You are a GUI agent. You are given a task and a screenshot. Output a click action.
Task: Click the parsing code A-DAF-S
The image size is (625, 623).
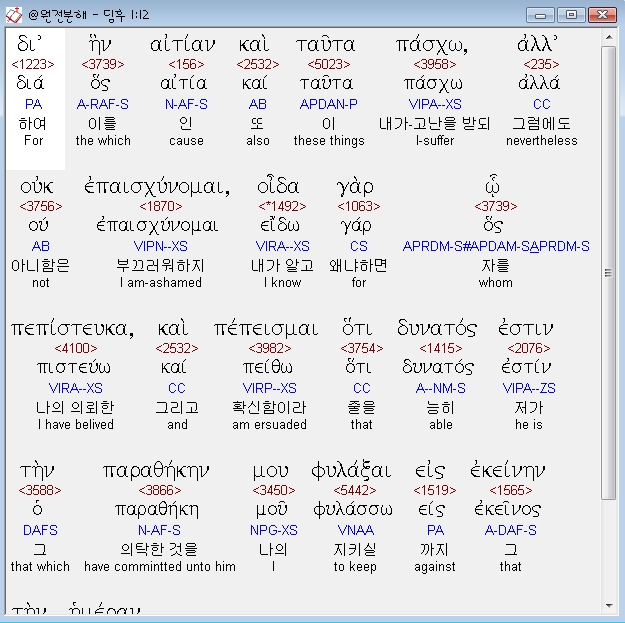pos(511,530)
